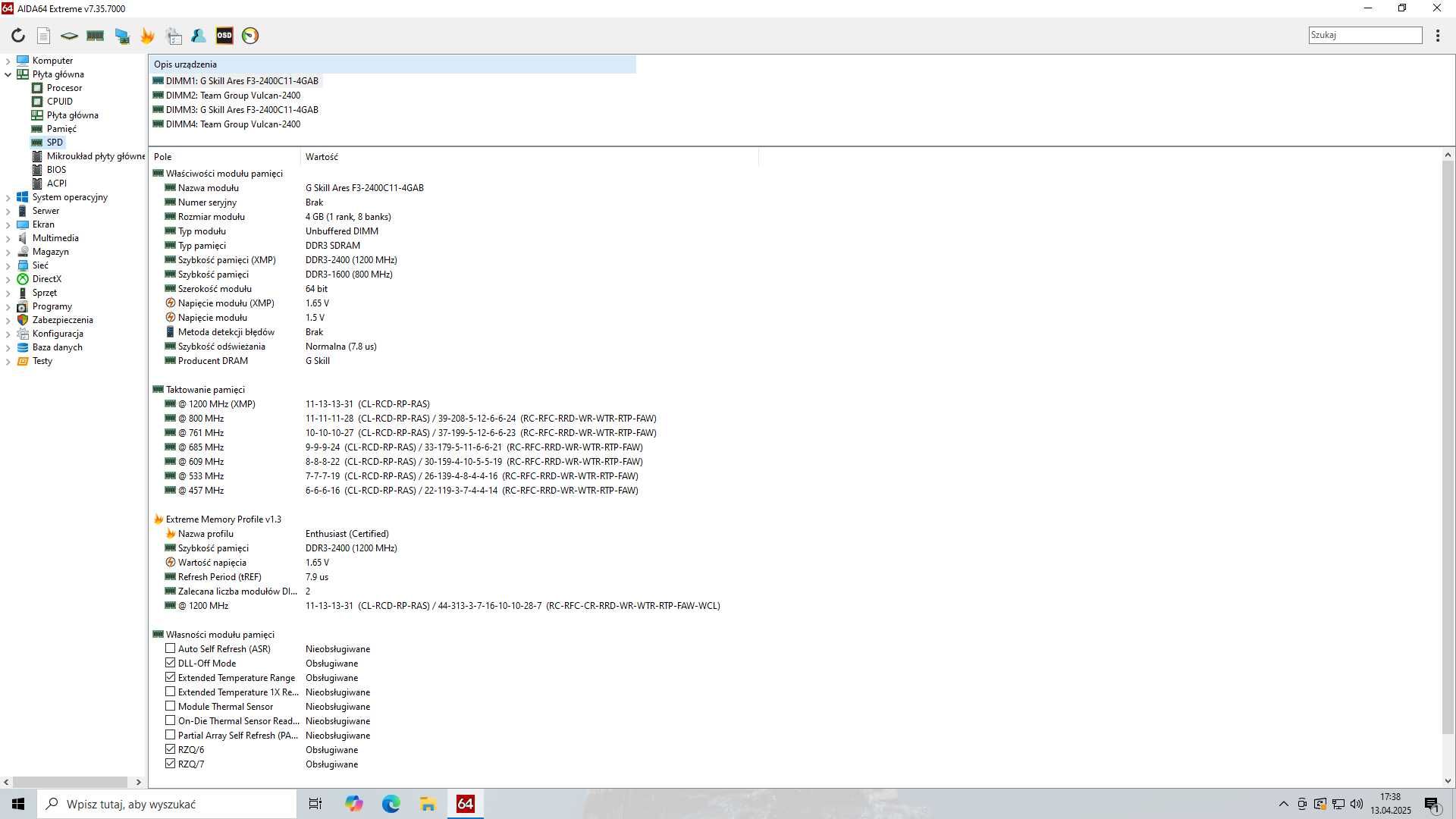Expand the Magazyn tree node
Screen dimensions: 1456x819
[8, 252]
